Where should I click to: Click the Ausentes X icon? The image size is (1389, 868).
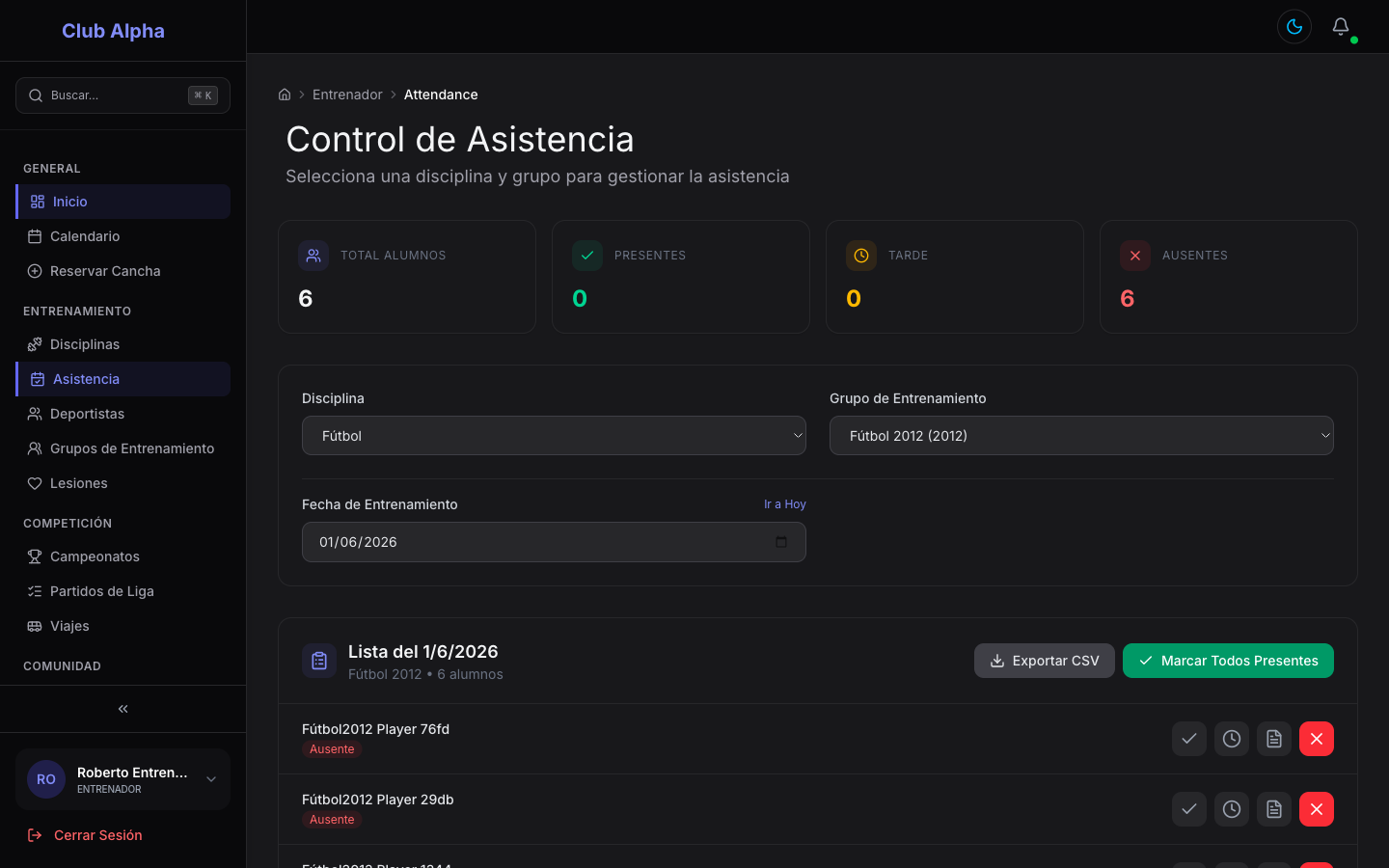pos(1135,256)
